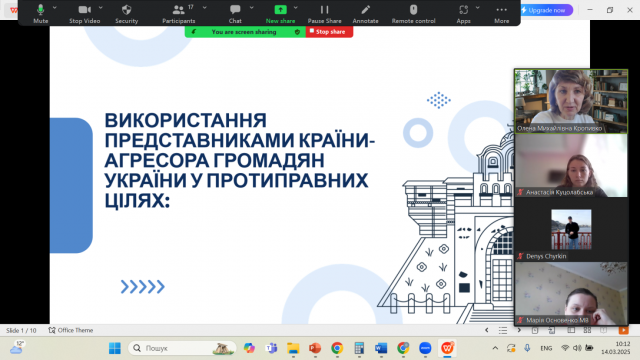The image size is (640, 360).
Task: Open PowerPoint from the taskbar
Action: coord(315,348)
